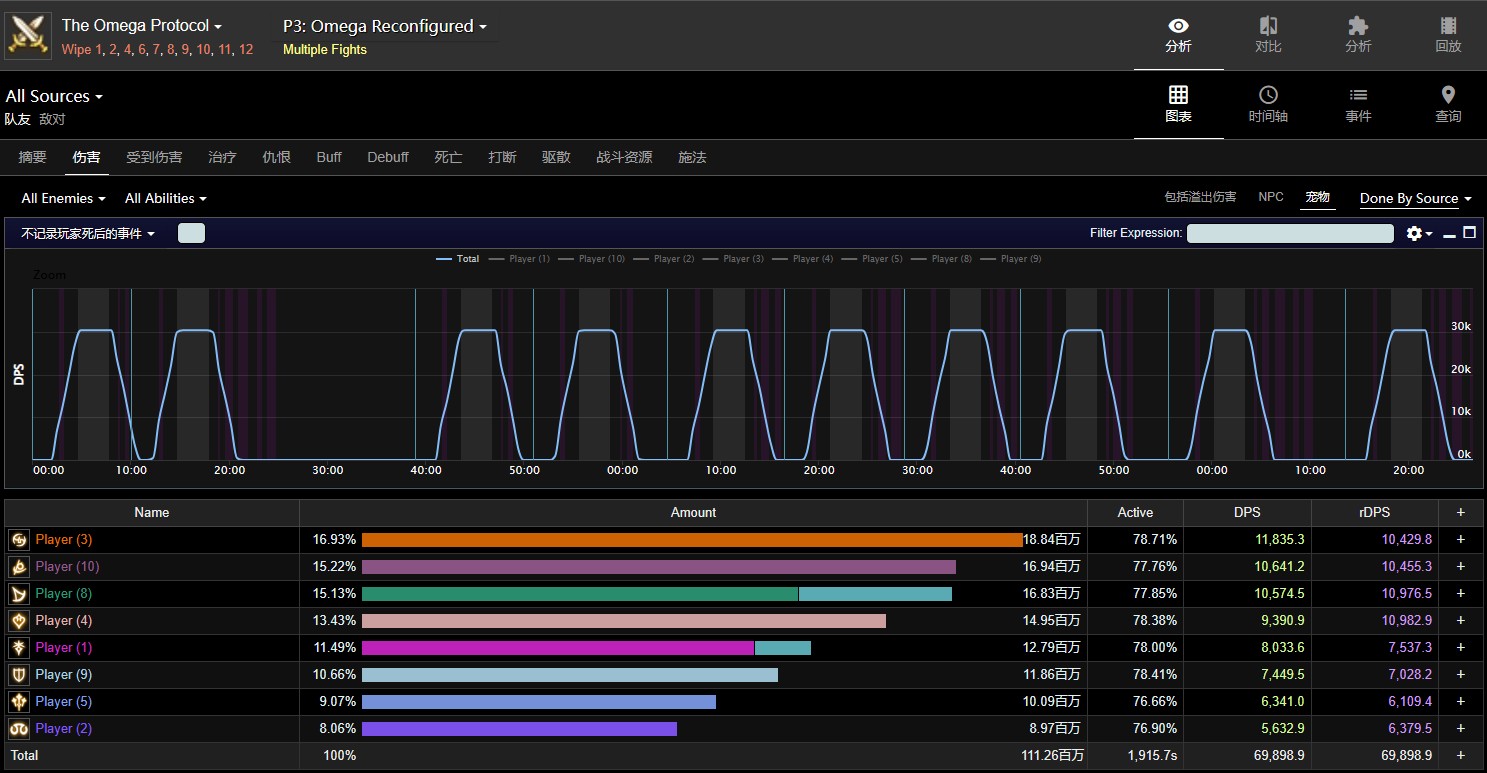Click Player (3) name in table
Viewport: 1487px width, 773px height.
tap(64, 540)
